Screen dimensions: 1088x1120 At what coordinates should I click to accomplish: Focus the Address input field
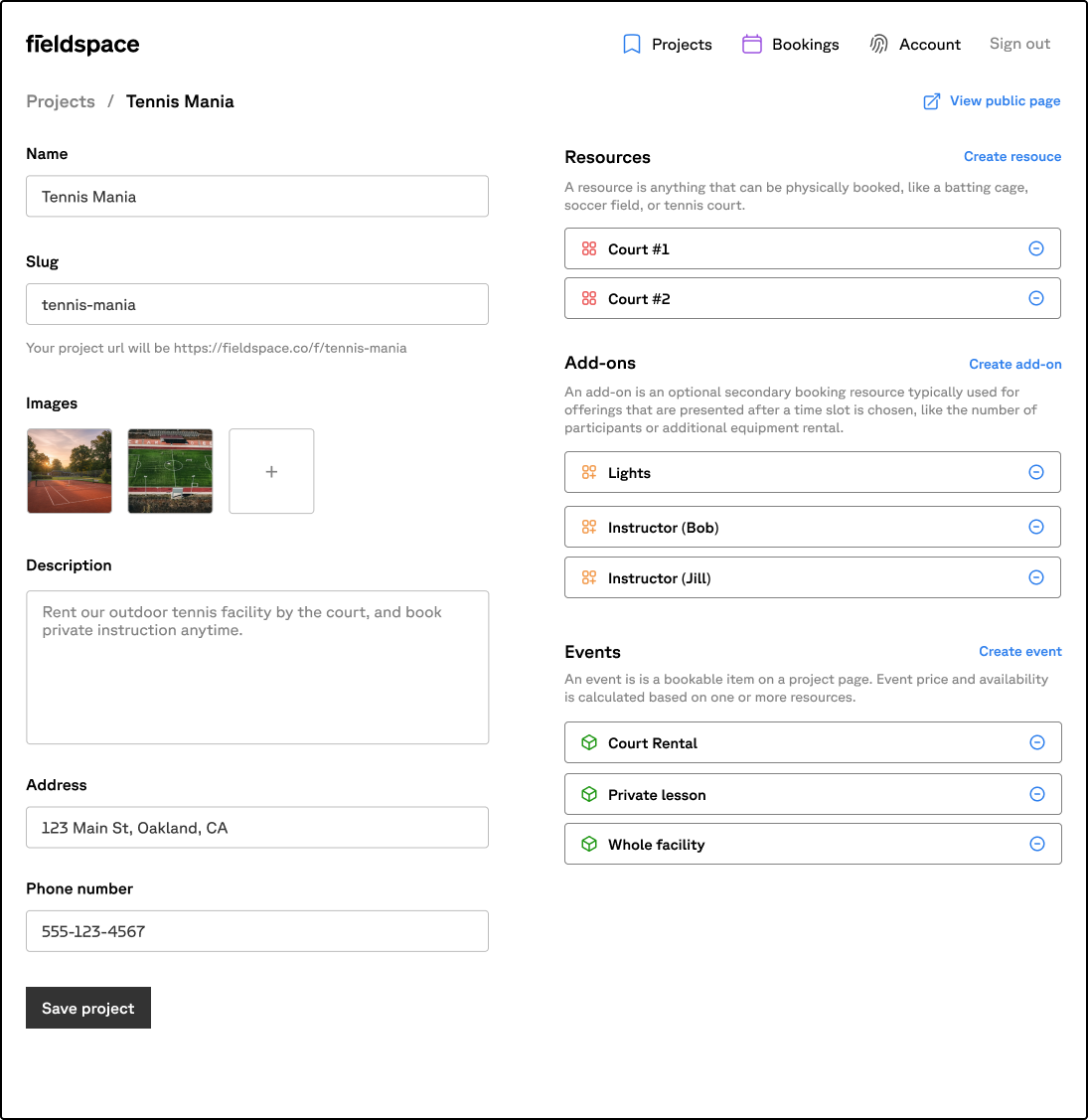[257, 828]
